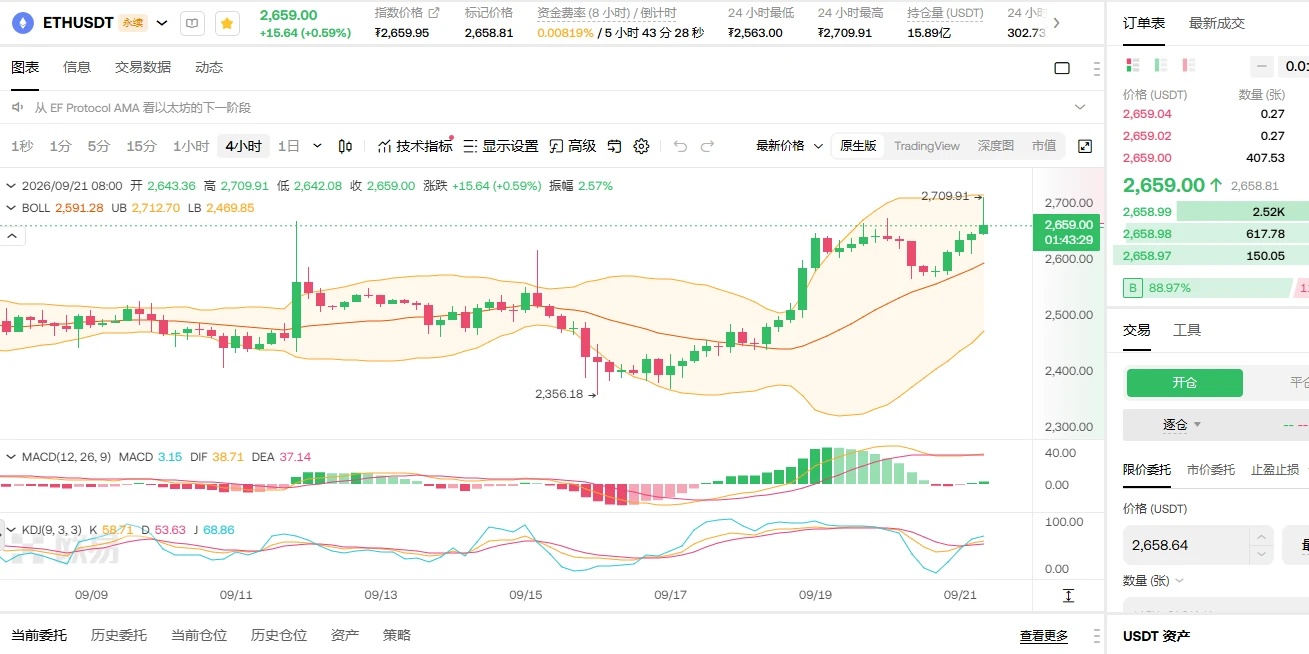The height and width of the screenshot is (654, 1309).
Task: Show both bids and asks order book icon
Action: pos(1133,65)
